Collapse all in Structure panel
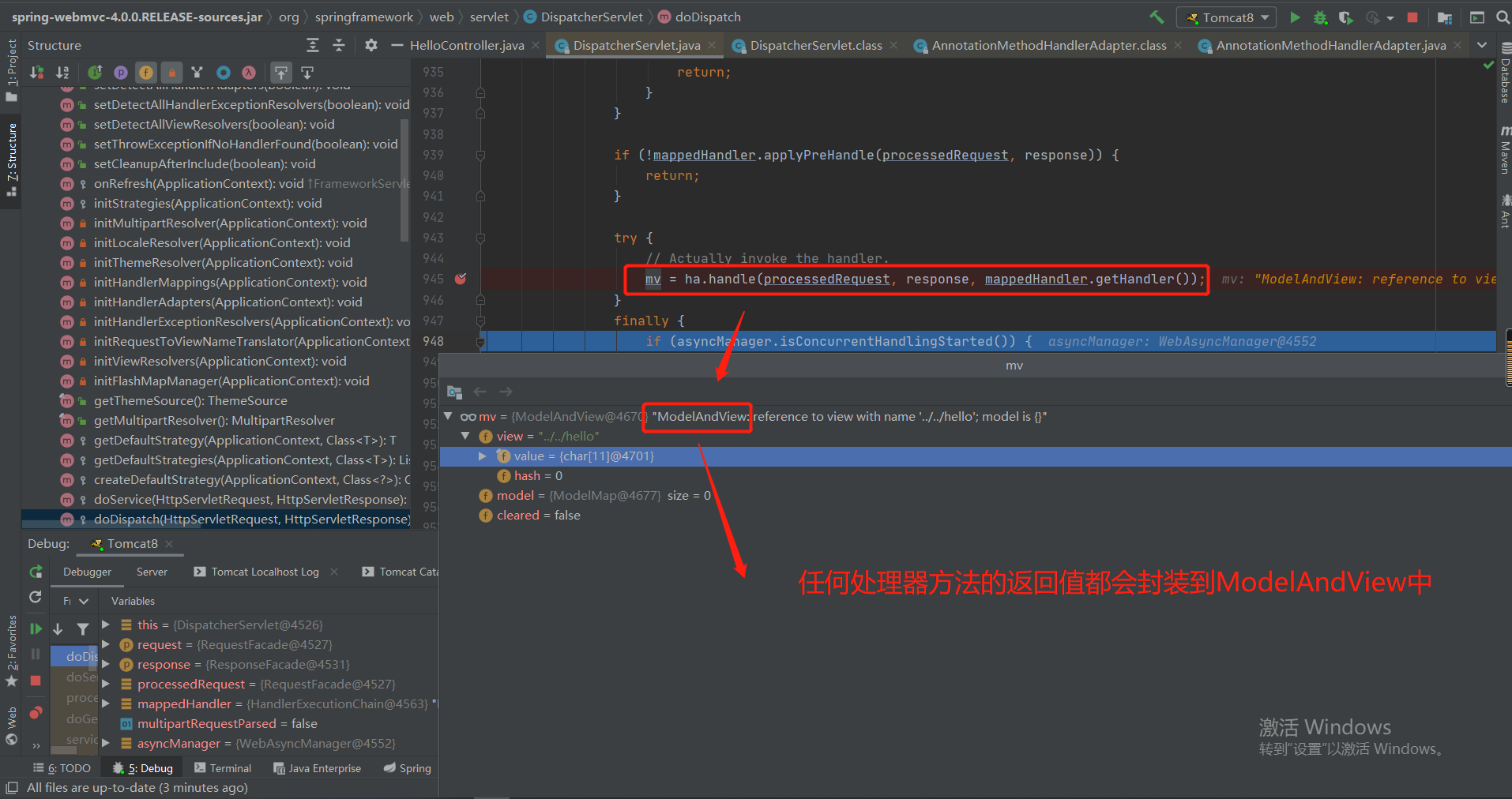Image resolution: width=1512 pixels, height=799 pixels. pyautogui.click(x=339, y=45)
